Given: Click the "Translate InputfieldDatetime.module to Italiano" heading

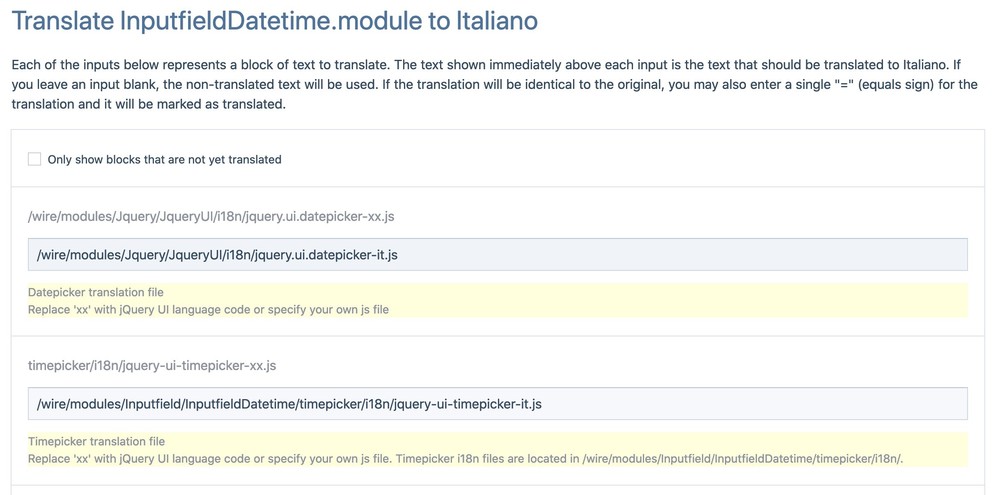Looking at the screenshot, I should coord(274,21).
